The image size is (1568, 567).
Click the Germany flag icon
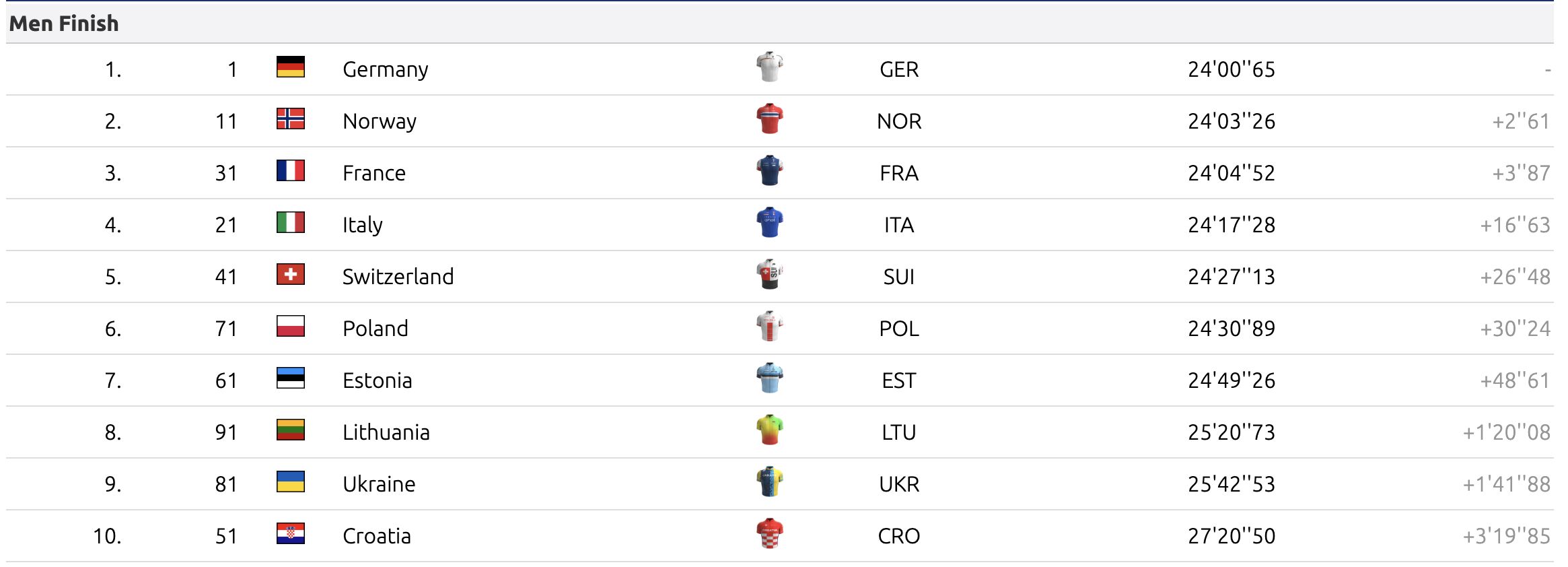[x=291, y=67]
